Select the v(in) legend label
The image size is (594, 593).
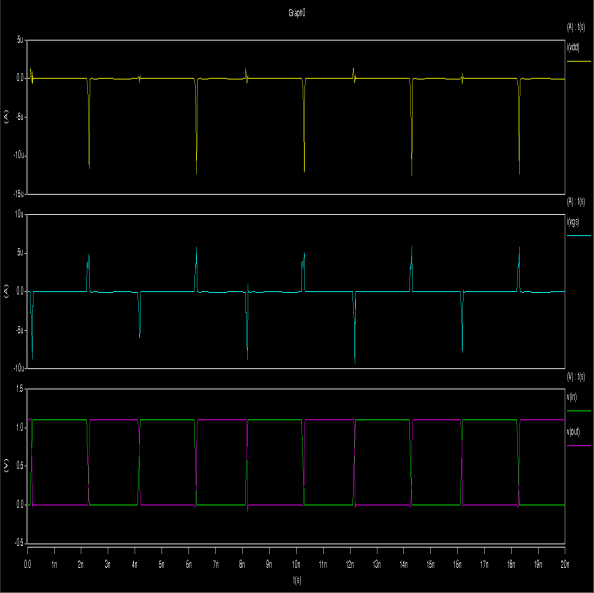pyautogui.click(x=572, y=397)
